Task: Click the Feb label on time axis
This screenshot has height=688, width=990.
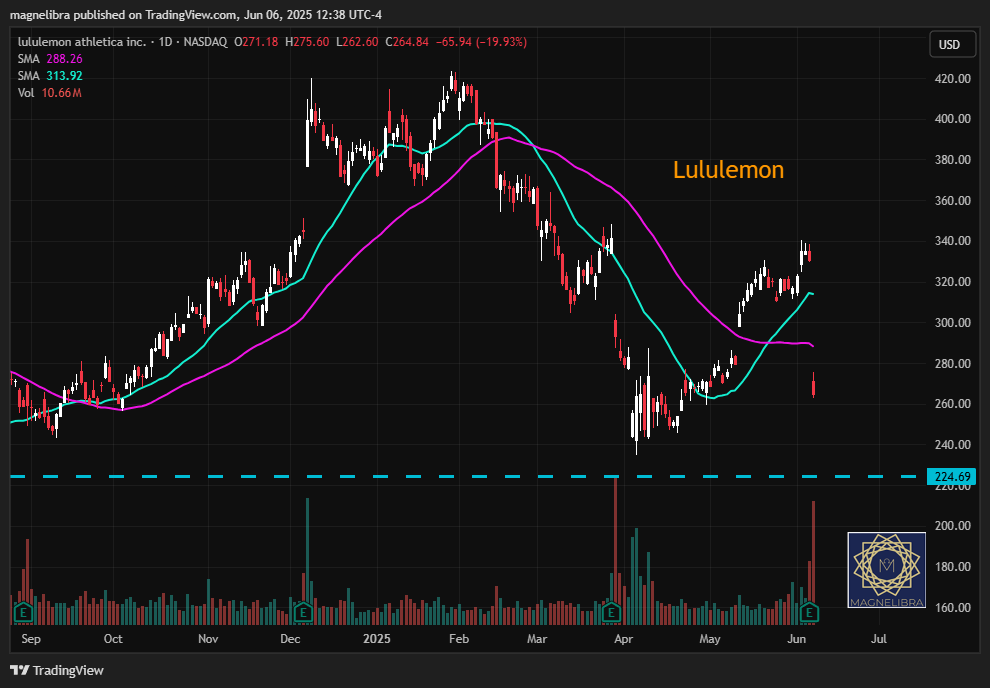Action: click(x=459, y=639)
